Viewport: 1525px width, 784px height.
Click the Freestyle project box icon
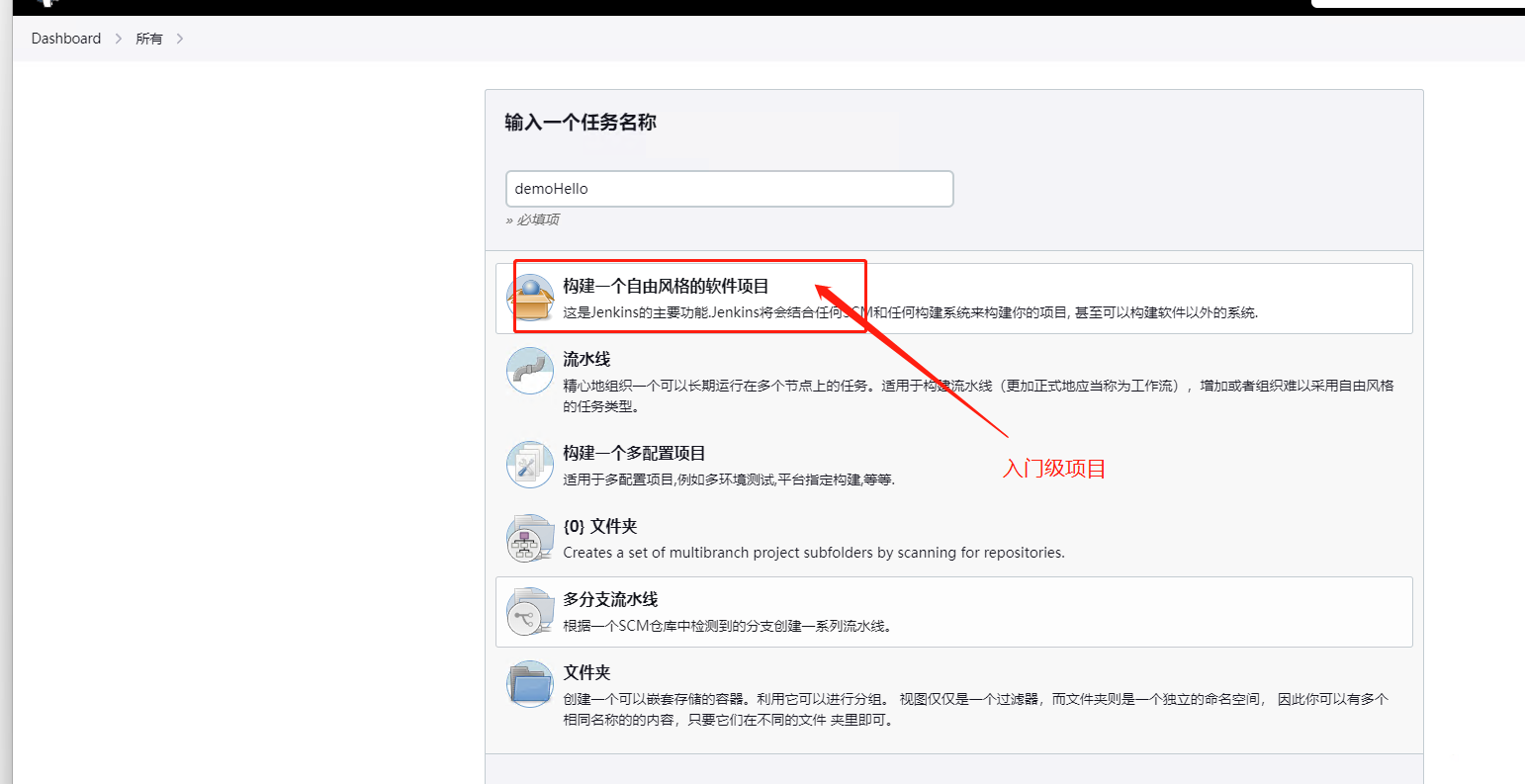pos(530,298)
